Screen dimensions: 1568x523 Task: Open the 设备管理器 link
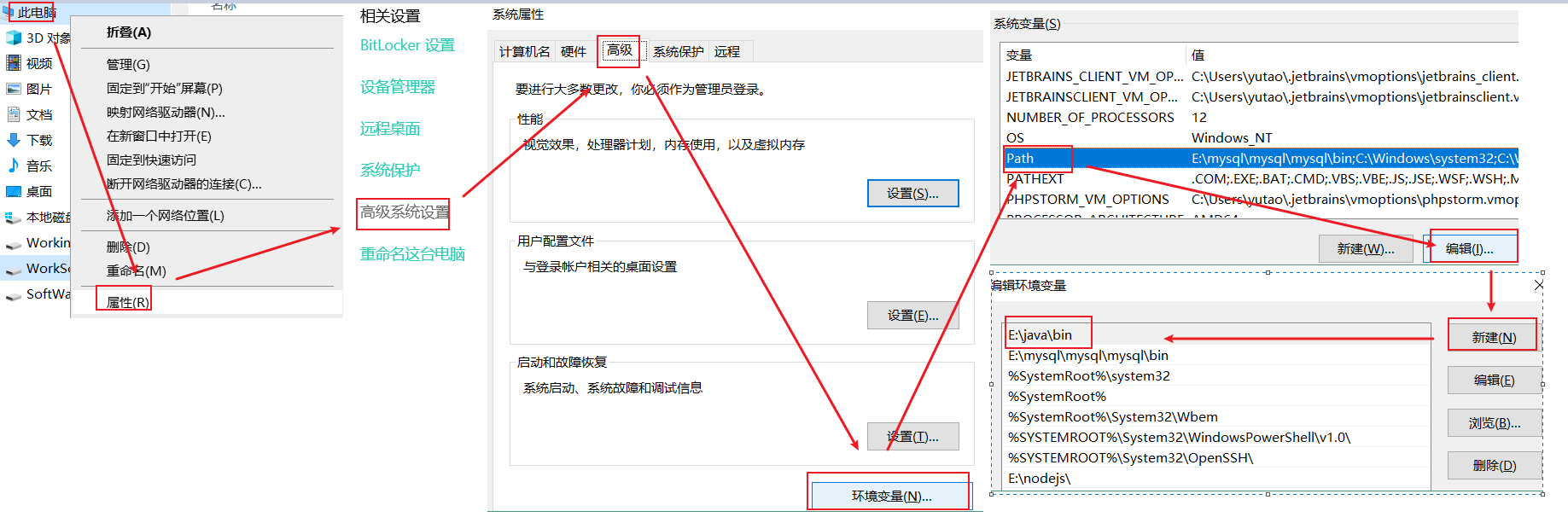pos(398,87)
